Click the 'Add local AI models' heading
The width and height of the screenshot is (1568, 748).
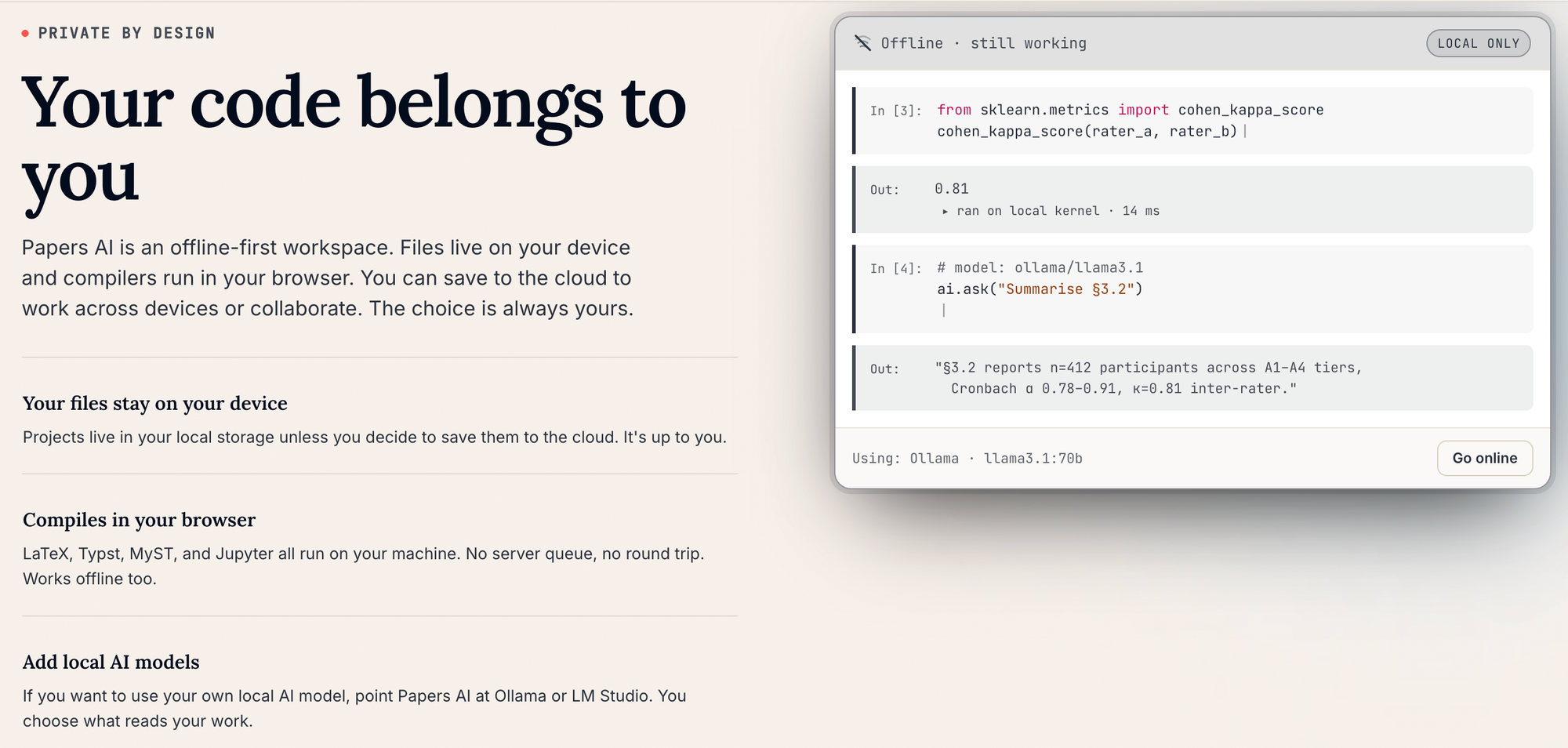click(x=111, y=662)
